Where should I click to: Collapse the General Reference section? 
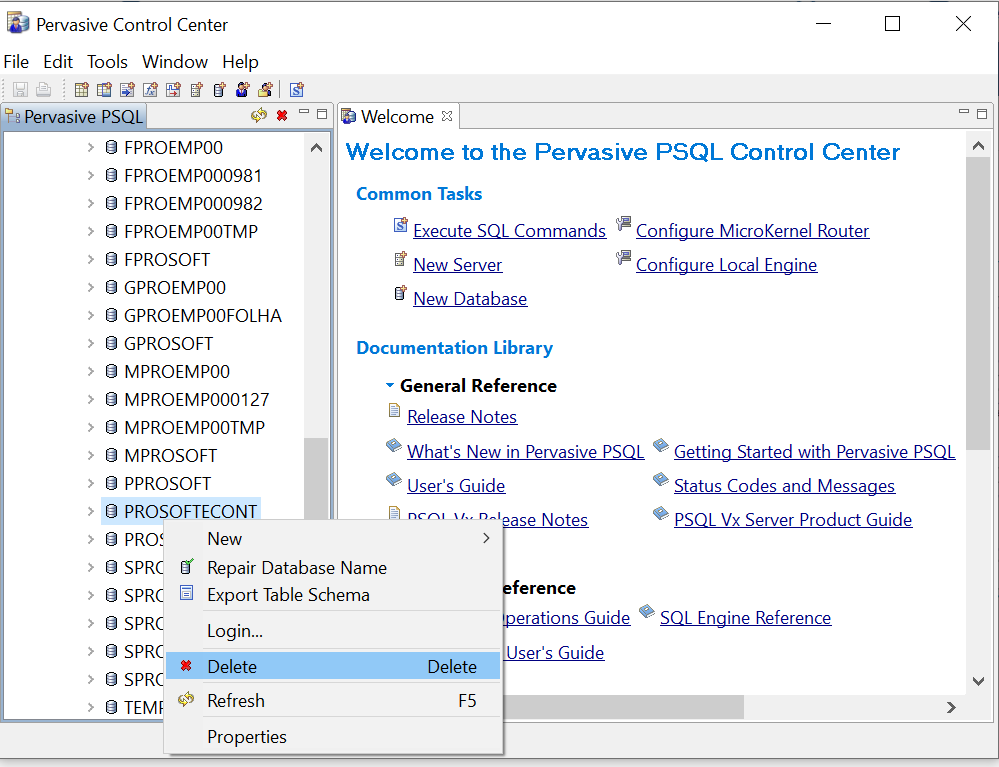[390, 385]
